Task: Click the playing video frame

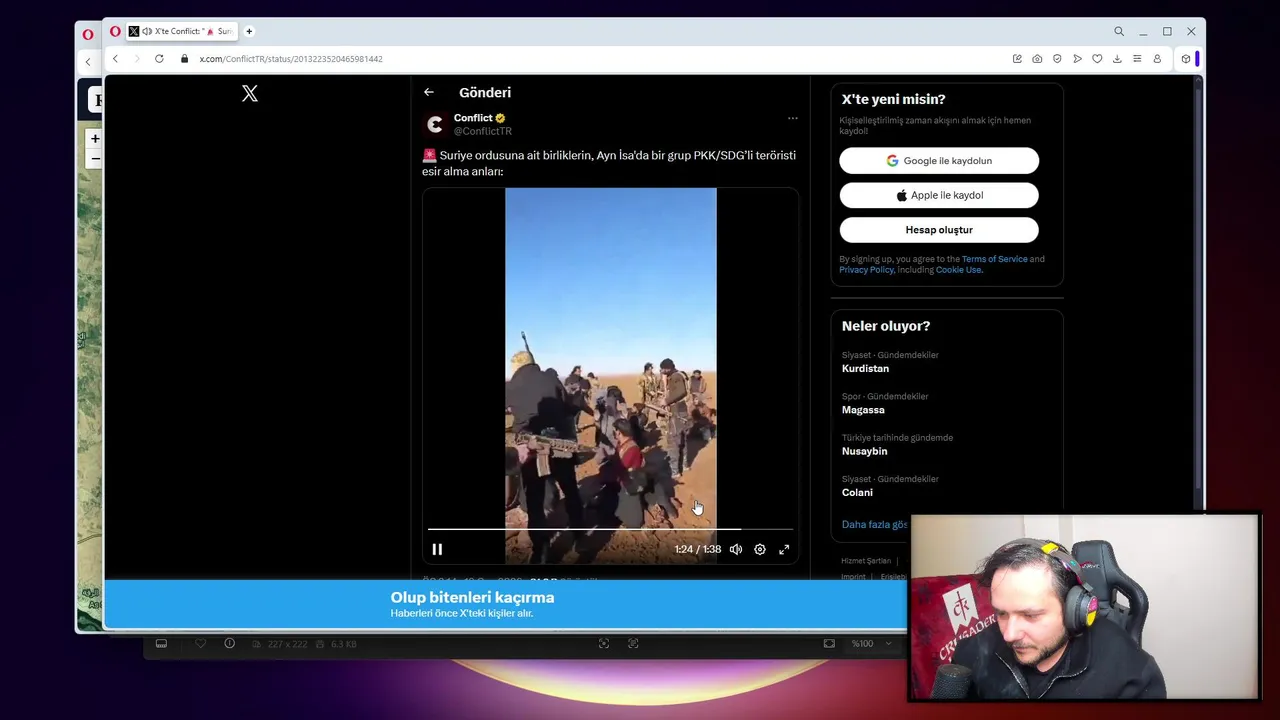Action: pos(611,375)
